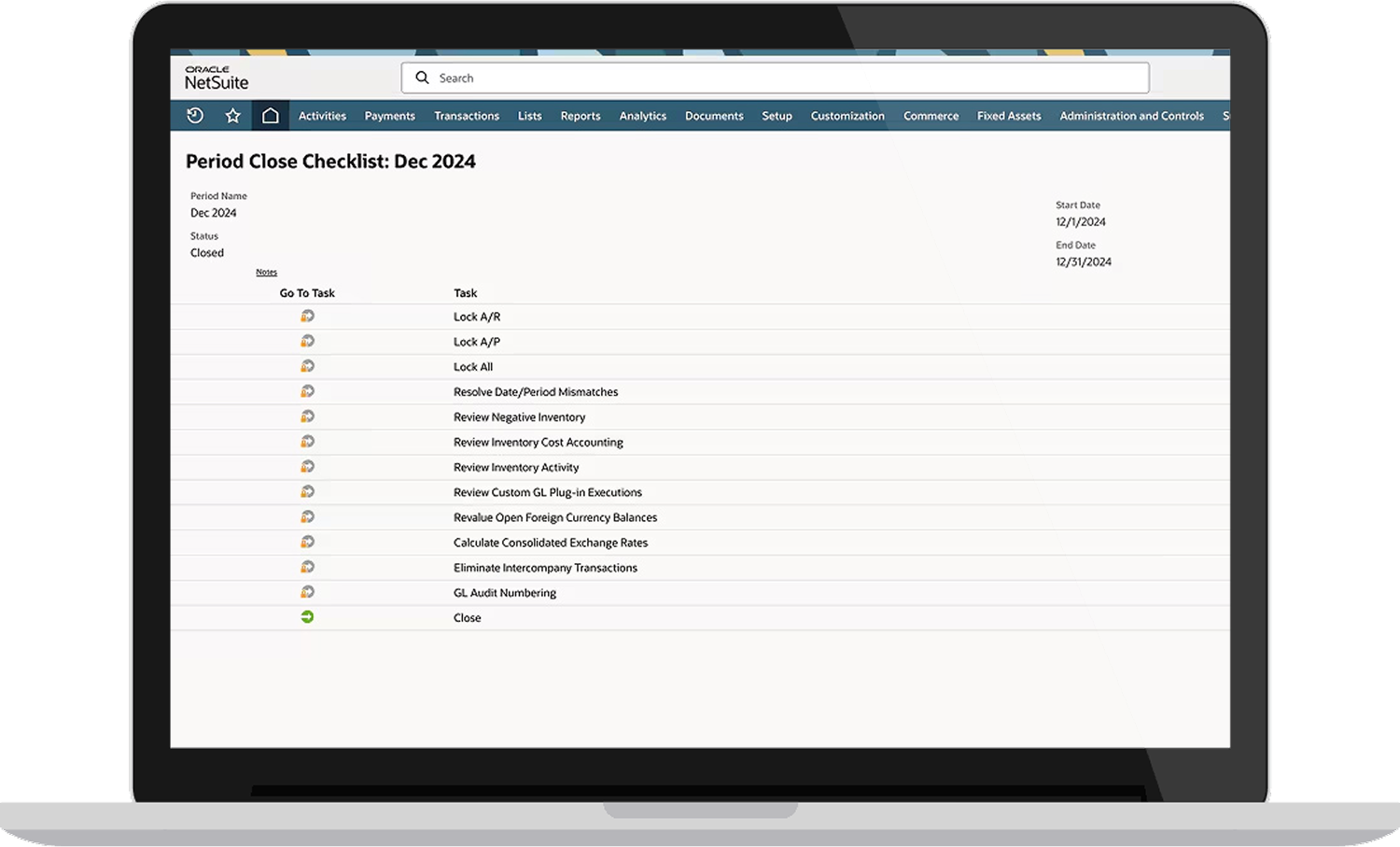Click task icon for Review Negative Inventory
The width and height of the screenshot is (1400, 847).
307,417
